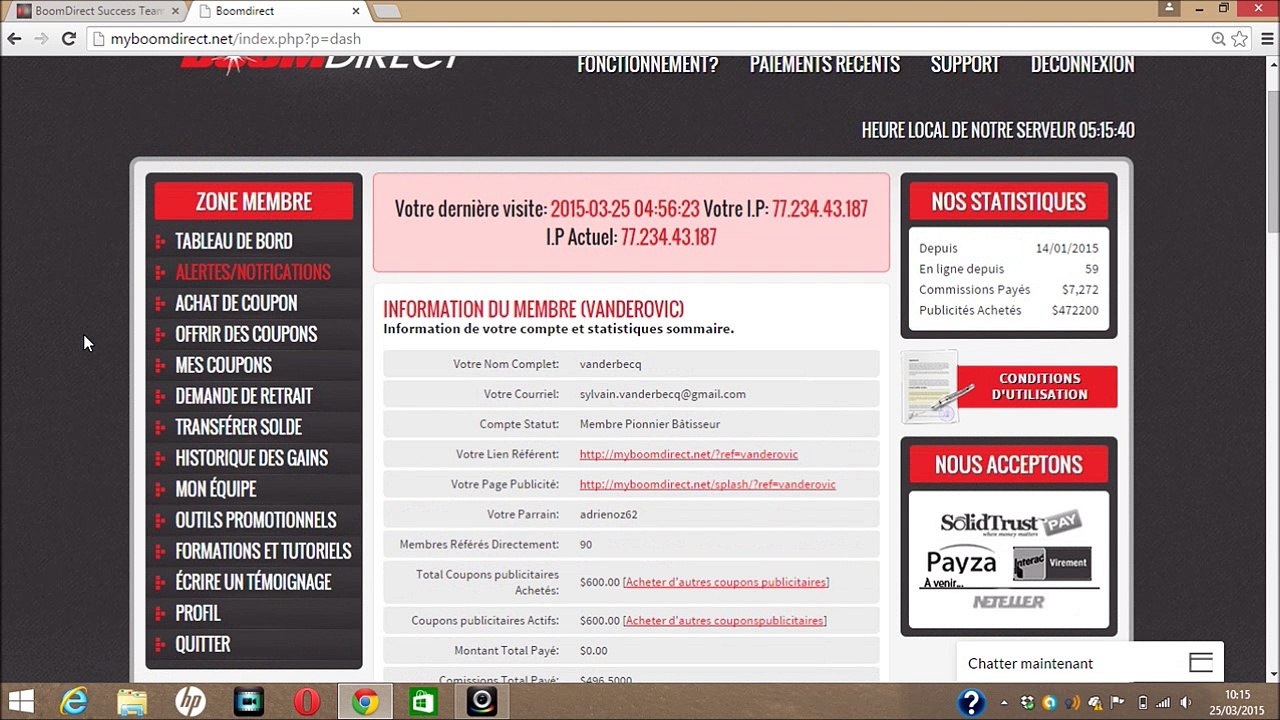
Task: Launch Opera from the taskbar
Action: (x=307, y=701)
